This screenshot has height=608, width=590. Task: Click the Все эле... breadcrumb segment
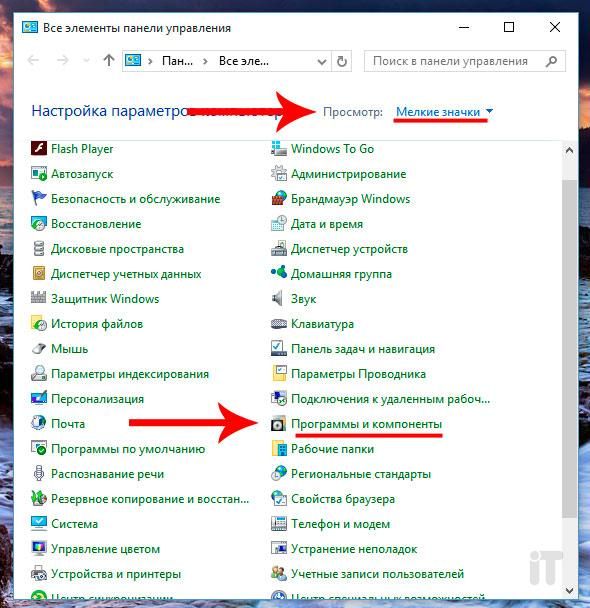243,61
